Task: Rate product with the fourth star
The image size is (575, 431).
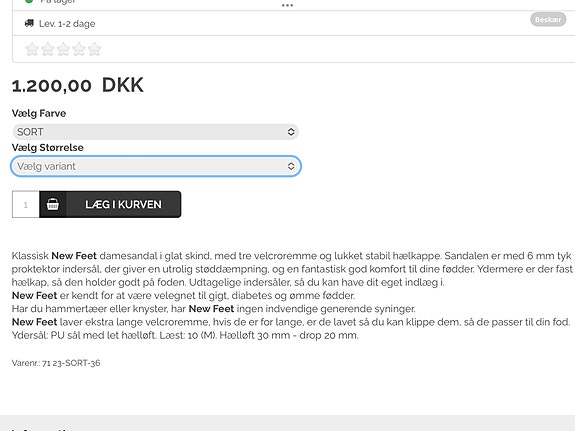Action: [x=79, y=49]
